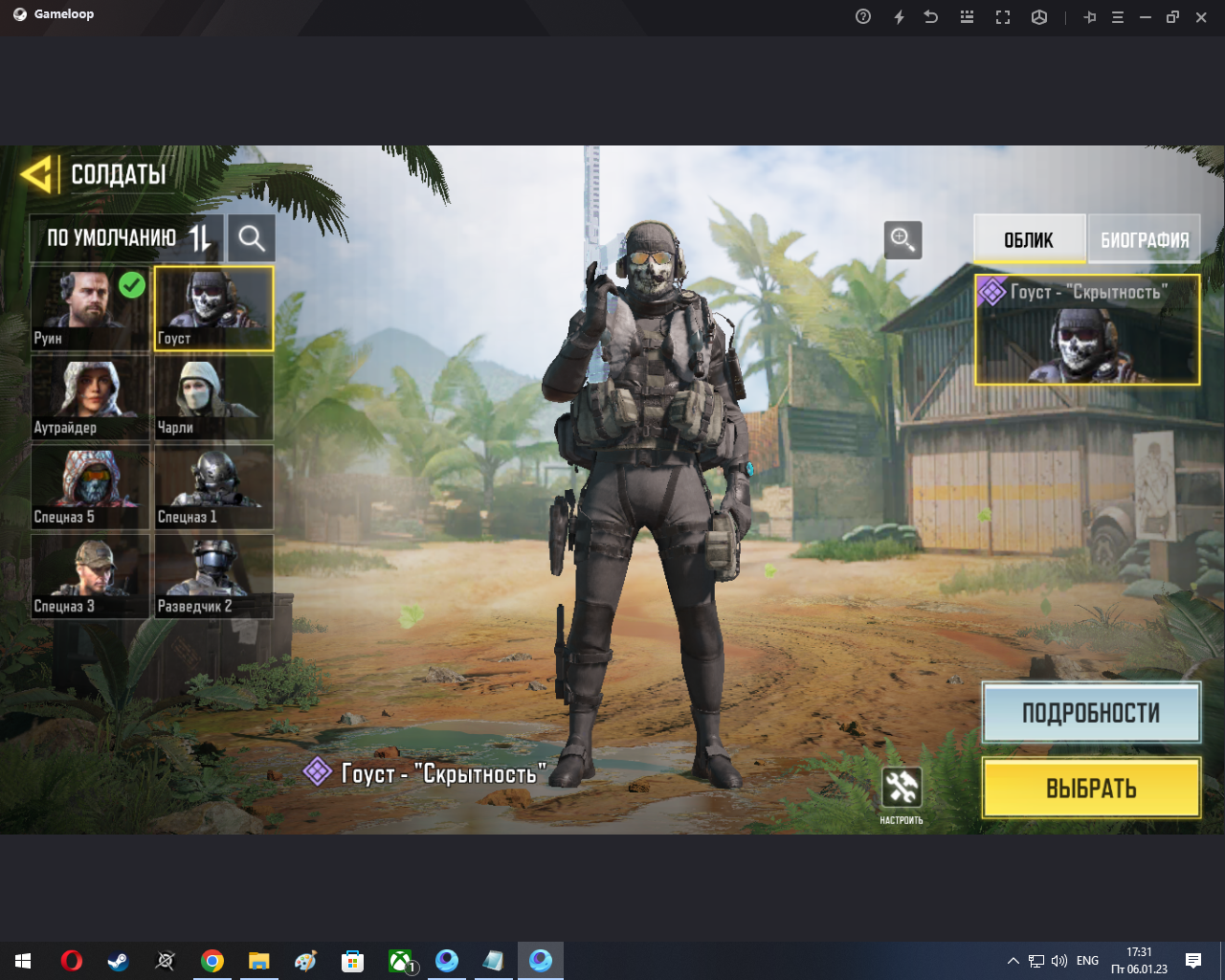Select the Аутрайдер soldier thumbnail
This screenshot has width=1225, height=980.
(90, 398)
